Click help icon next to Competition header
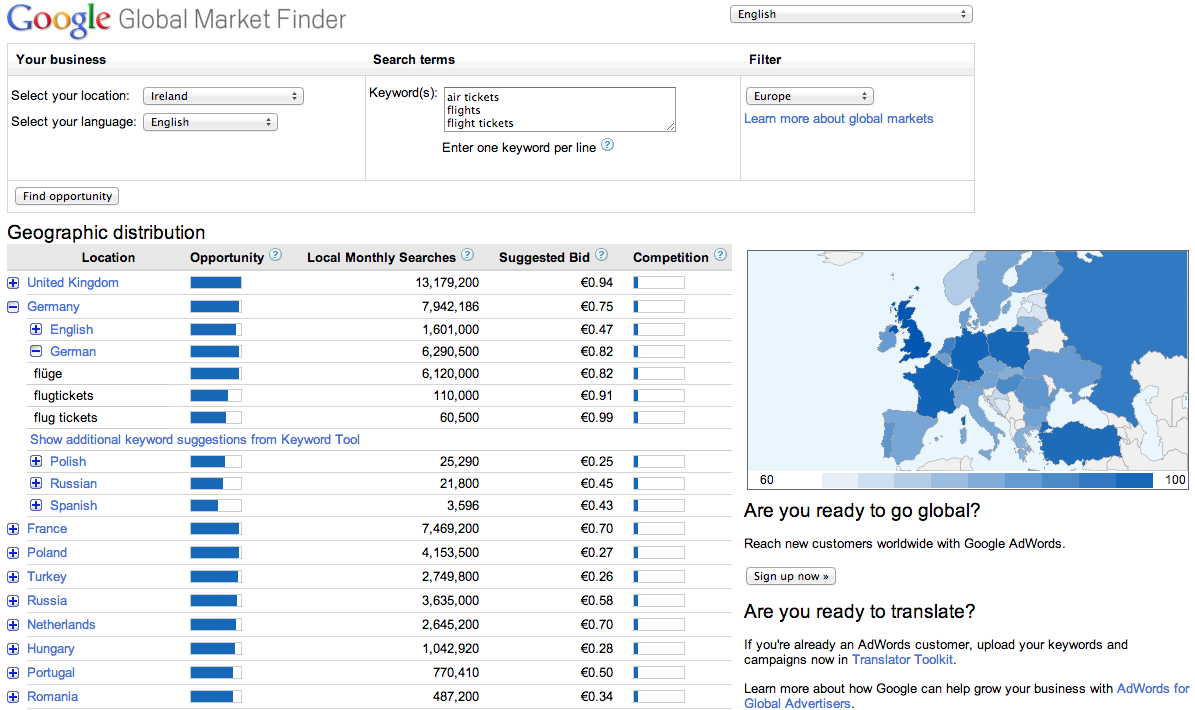This screenshot has height=710, width=1195. click(x=720, y=255)
